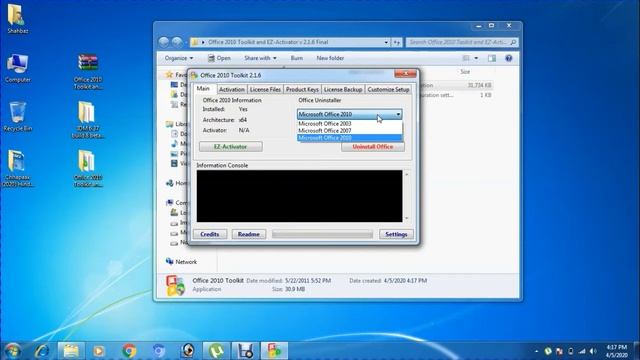Click the Explorer address bar path

pos(268,42)
